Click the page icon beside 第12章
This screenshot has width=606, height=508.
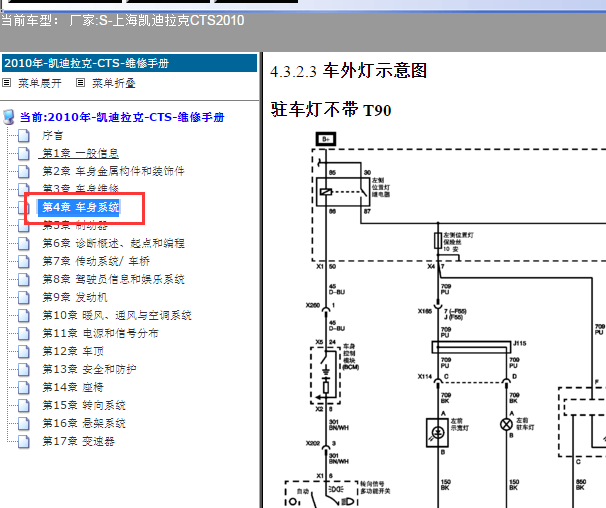[24, 351]
